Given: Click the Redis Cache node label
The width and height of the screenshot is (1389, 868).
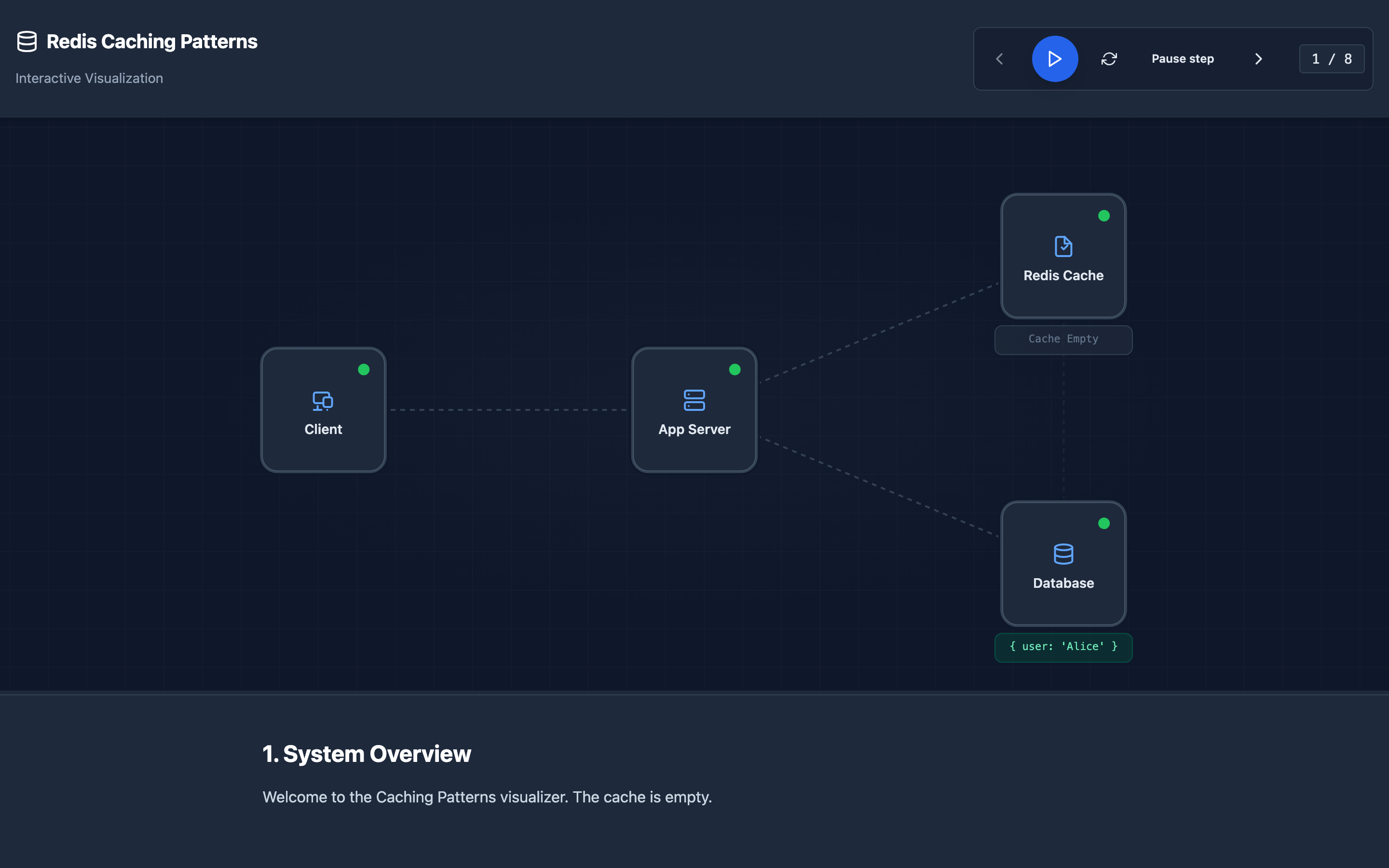Looking at the screenshot, I should pyautogui.click(x=1063, y=275).
